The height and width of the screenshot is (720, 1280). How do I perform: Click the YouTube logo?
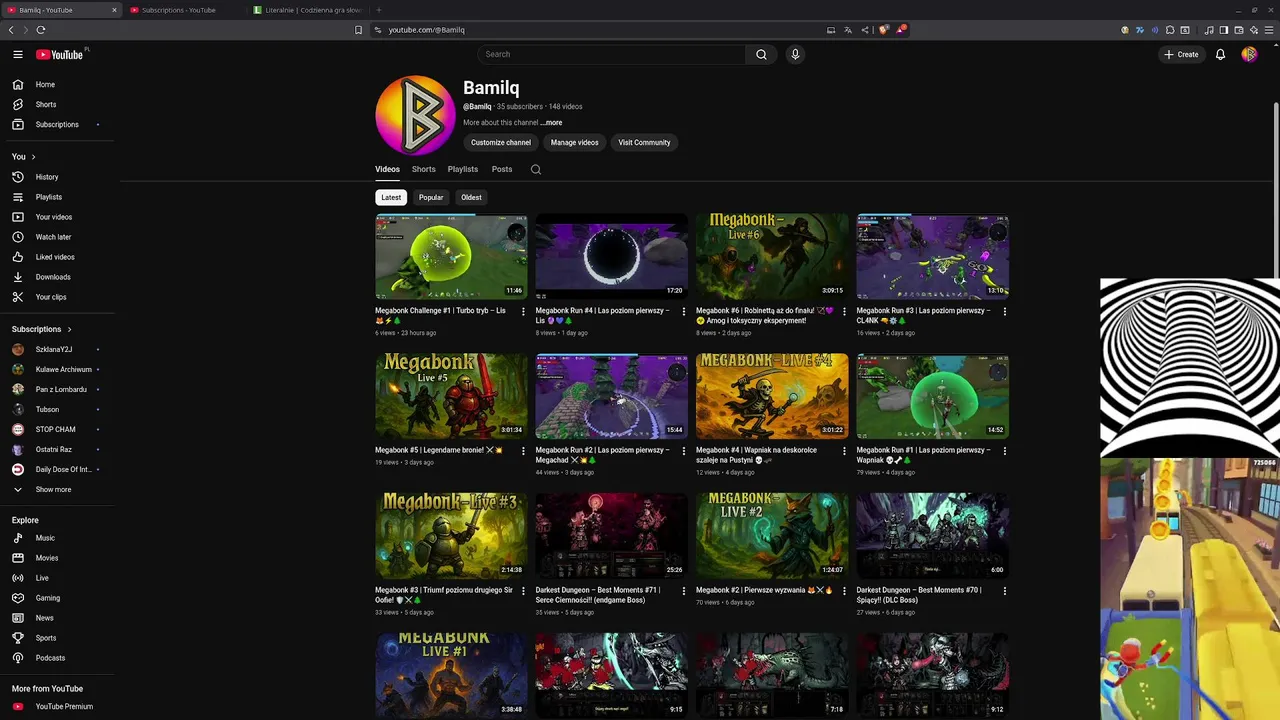tap(60, 54)
